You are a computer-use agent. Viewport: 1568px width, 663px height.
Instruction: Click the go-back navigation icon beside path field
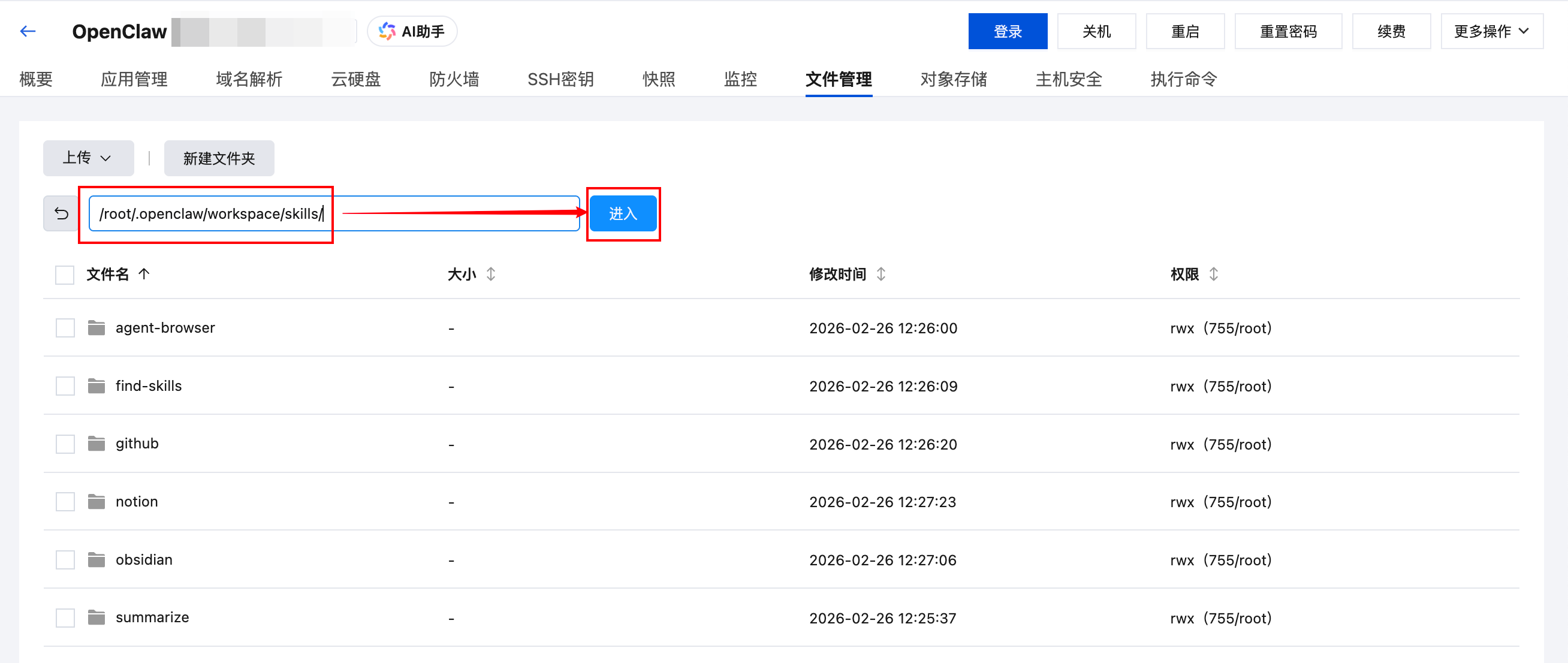point(61,213)
